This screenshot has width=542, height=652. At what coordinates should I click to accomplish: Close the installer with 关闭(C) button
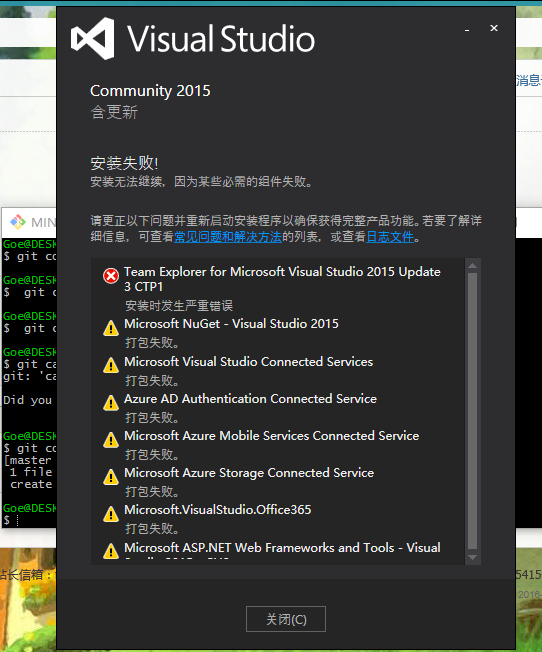pos(286,619)
